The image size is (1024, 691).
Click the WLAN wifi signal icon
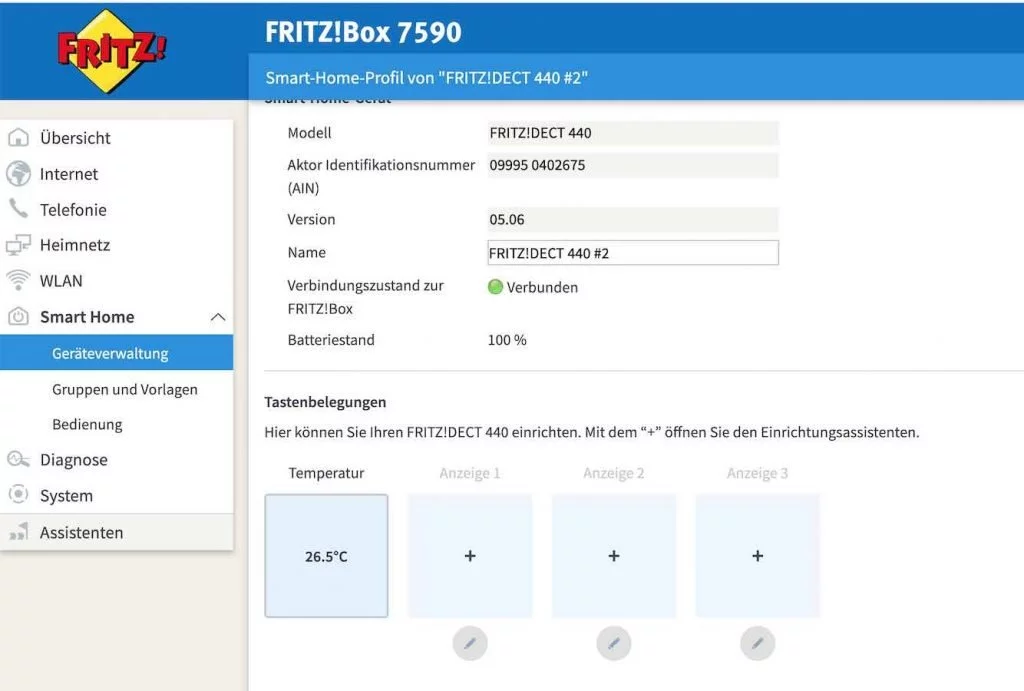[18, 281]
